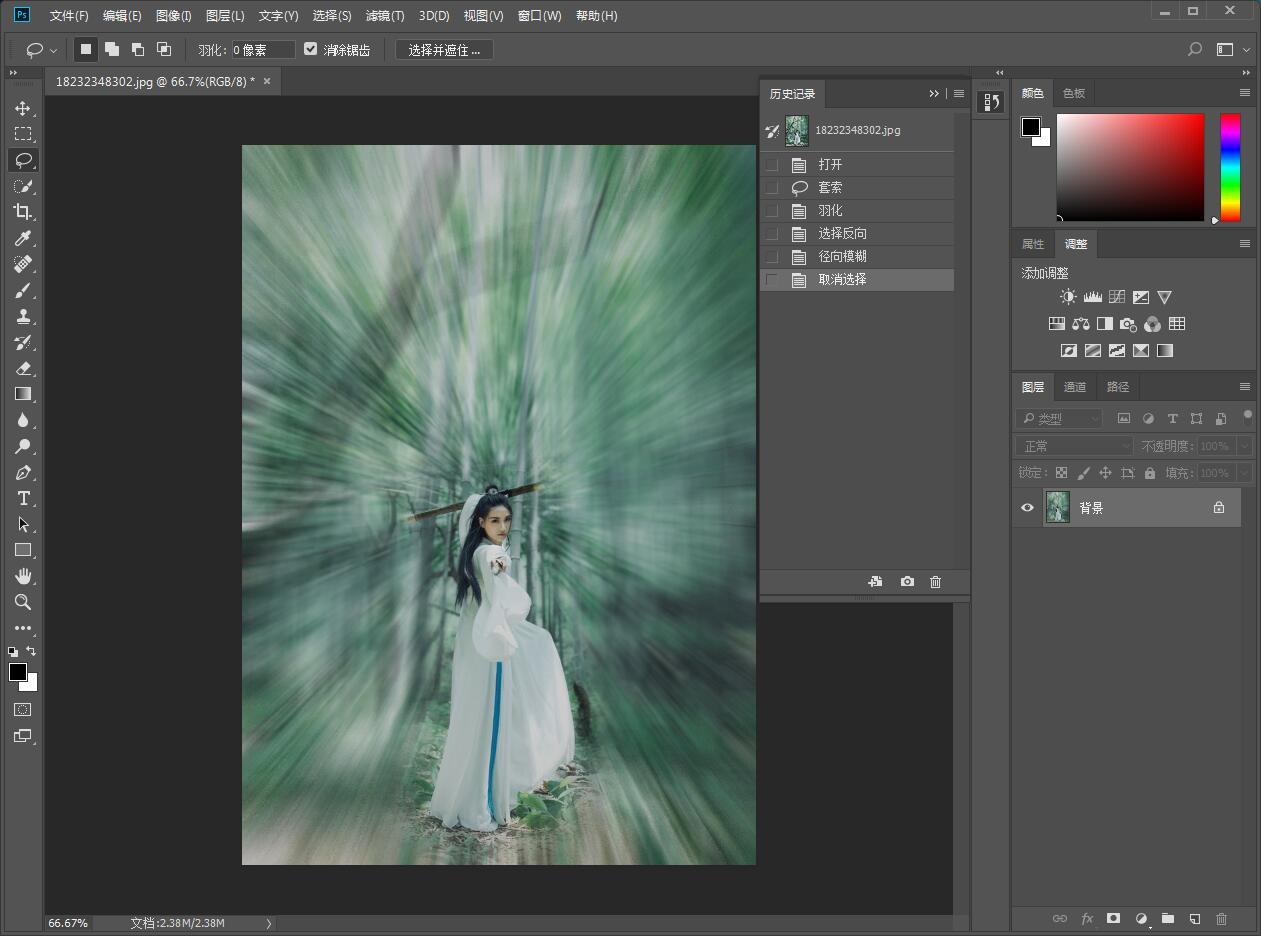Hide the 背景 layer with eye icon
The image size is (1261, 936).
tap(1027, 508)
